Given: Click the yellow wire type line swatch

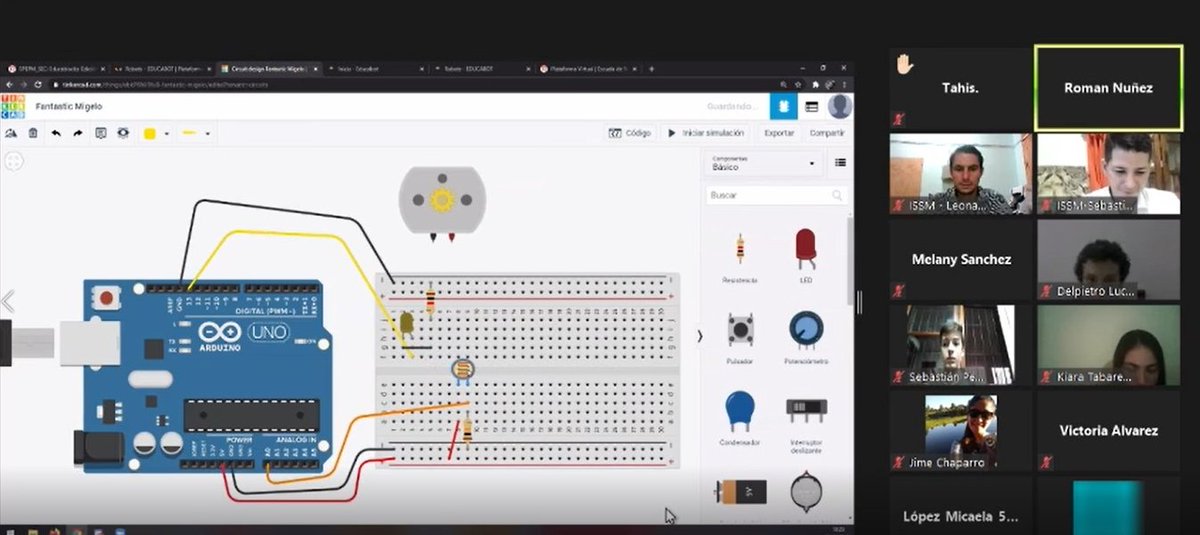Looking at the screenshot, I should pos(187,133).
